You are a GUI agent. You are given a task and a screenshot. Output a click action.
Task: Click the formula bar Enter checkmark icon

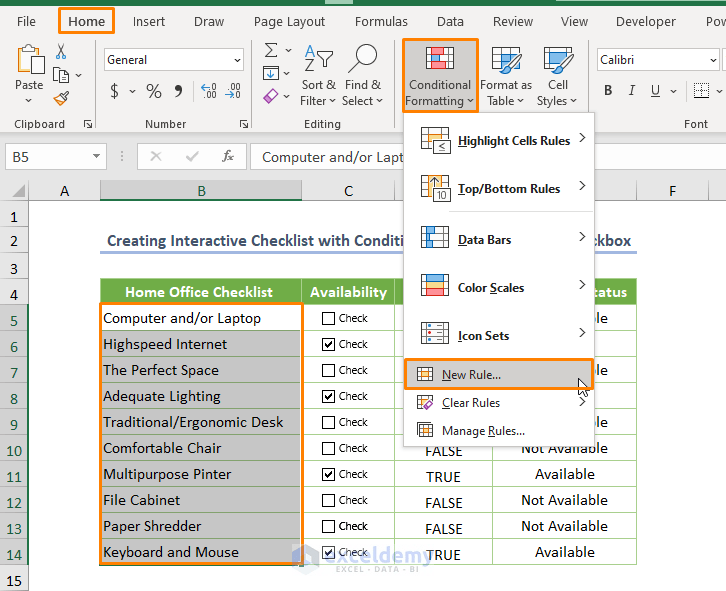[192, 157]
